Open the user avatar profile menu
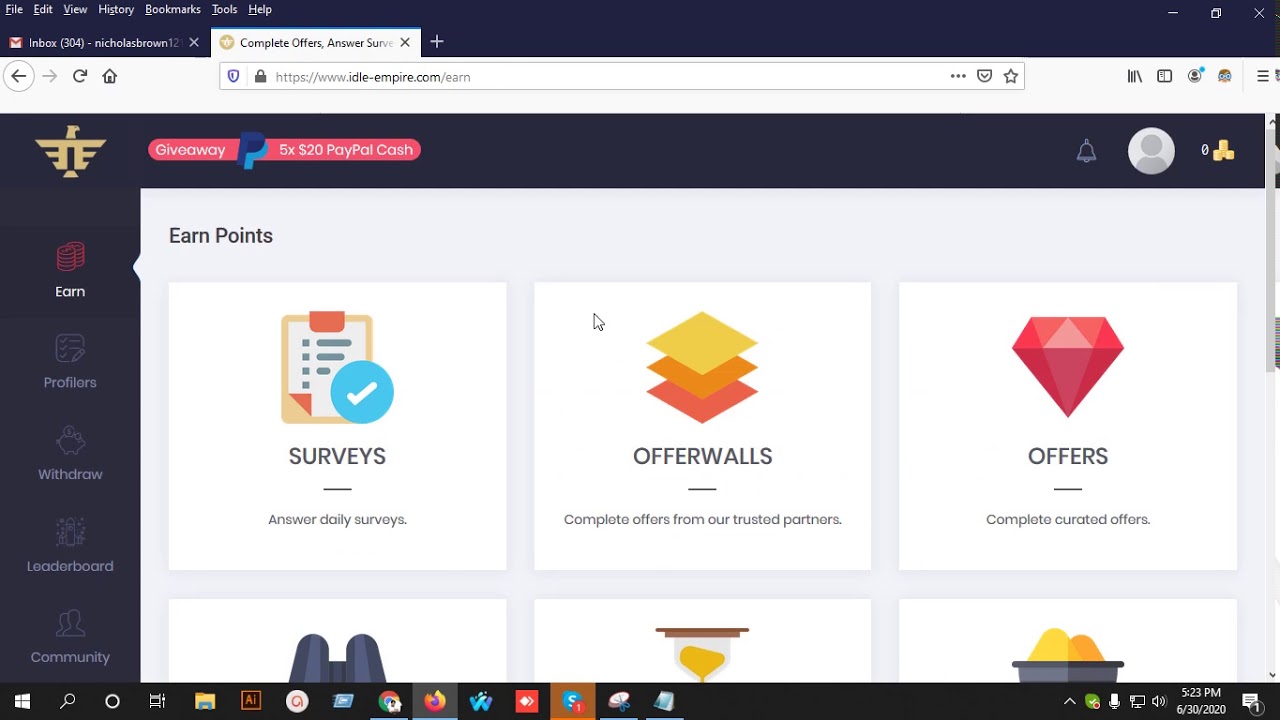The width and height of the screenshot is (1280, 720). [1151, 151]
